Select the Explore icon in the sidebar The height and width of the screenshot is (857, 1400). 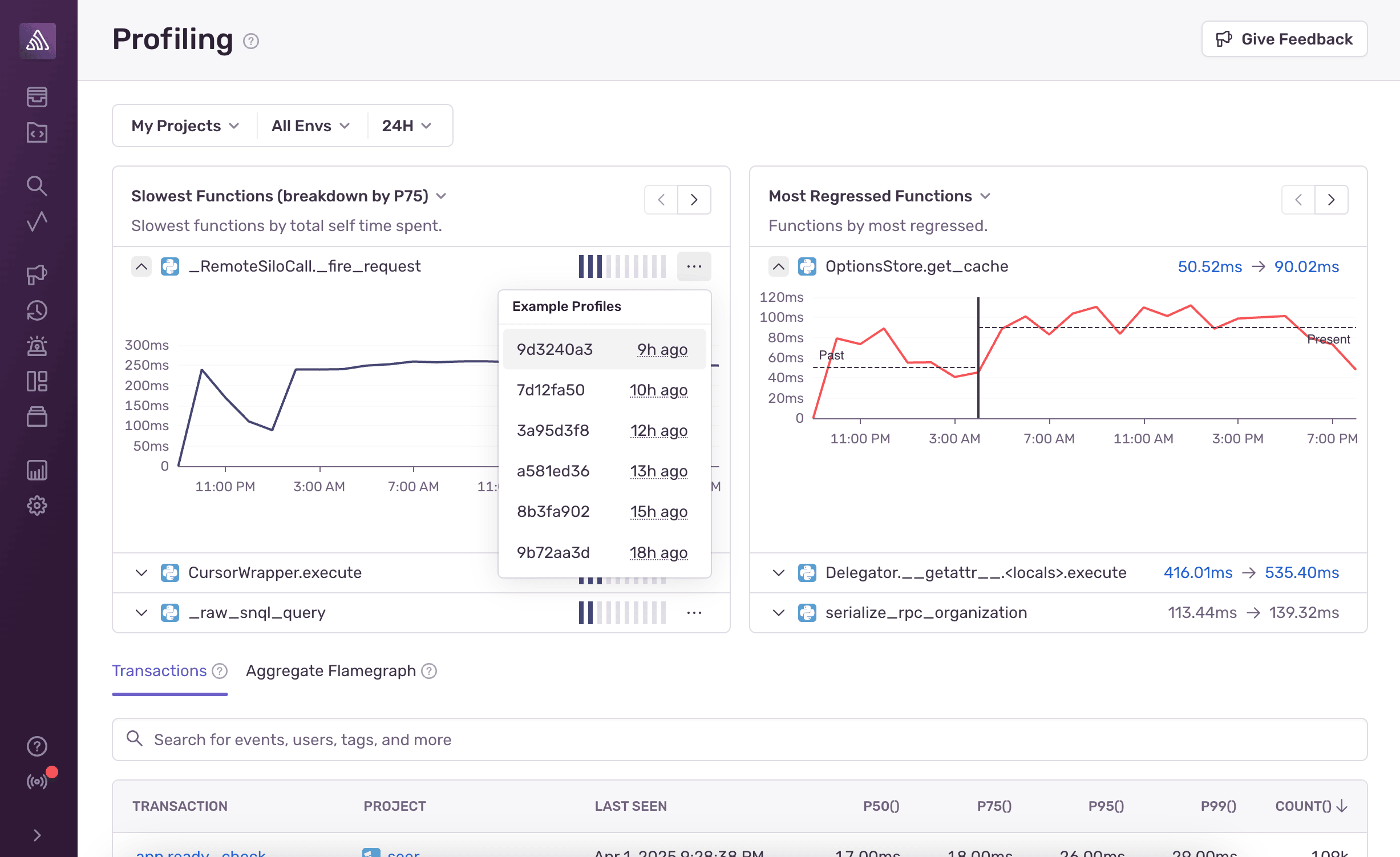pos(37,133)
